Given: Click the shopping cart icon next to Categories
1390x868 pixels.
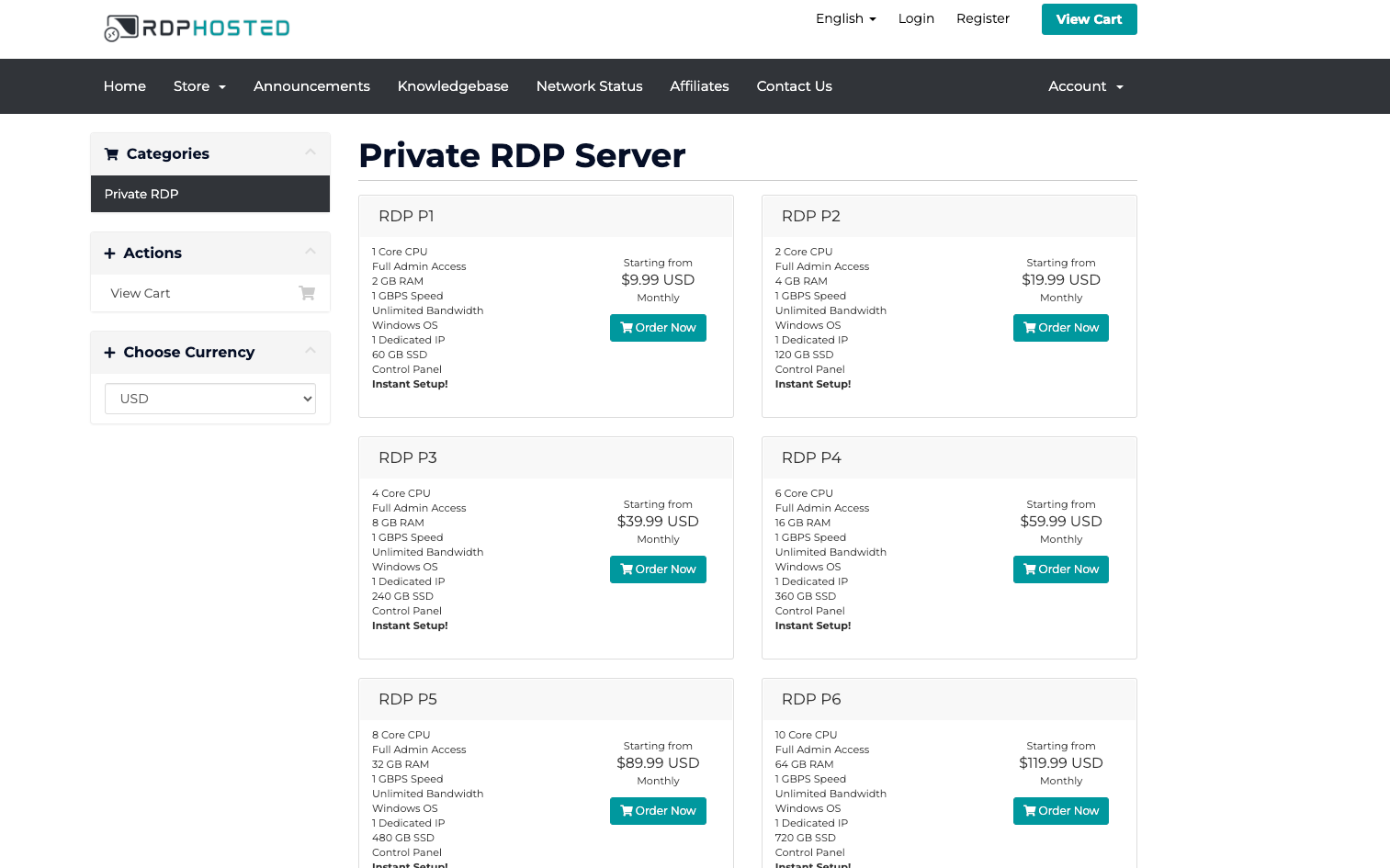Looking at the screenshot, I should [111, 154].
